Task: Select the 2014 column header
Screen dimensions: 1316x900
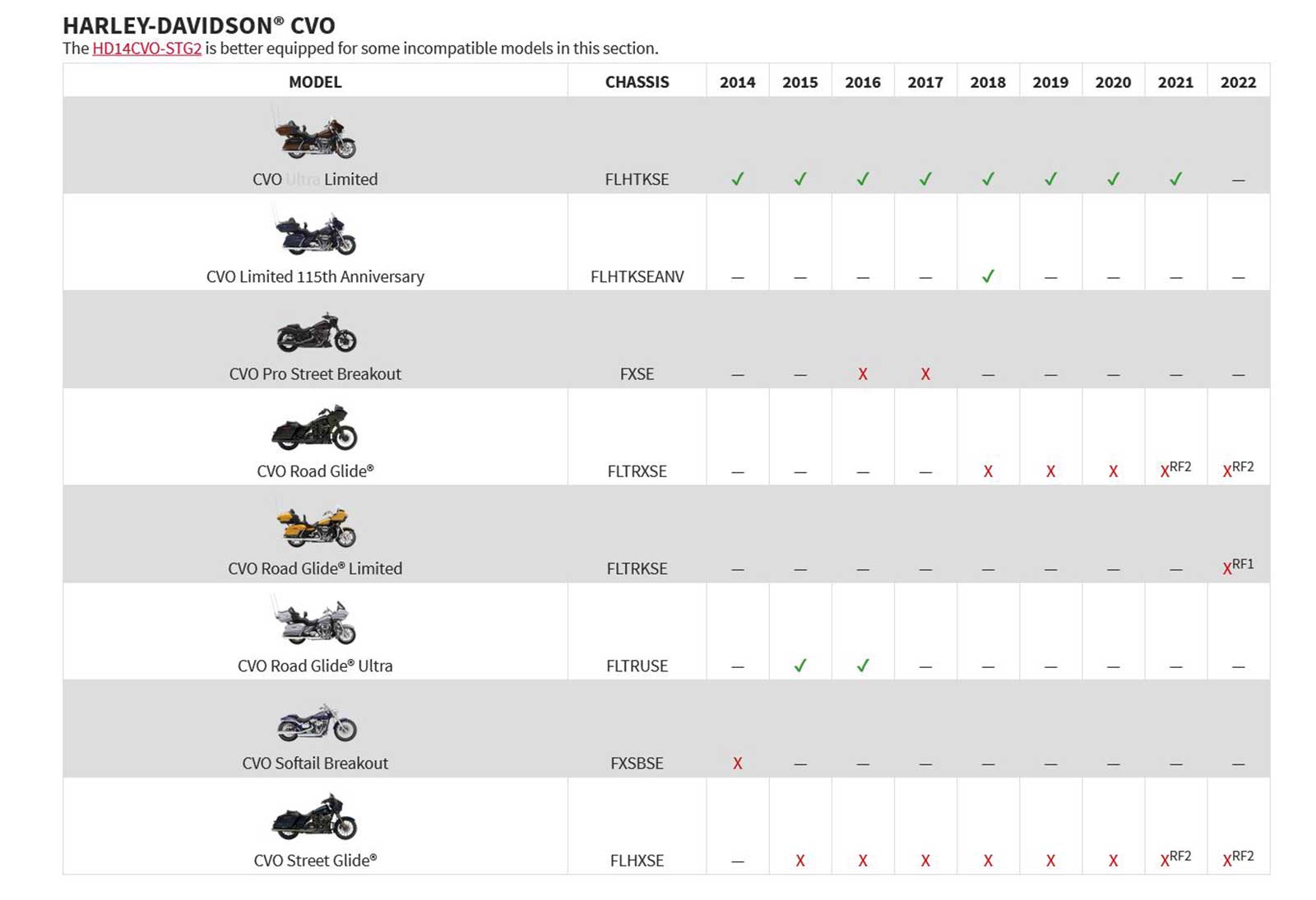Action: [738, 82]
